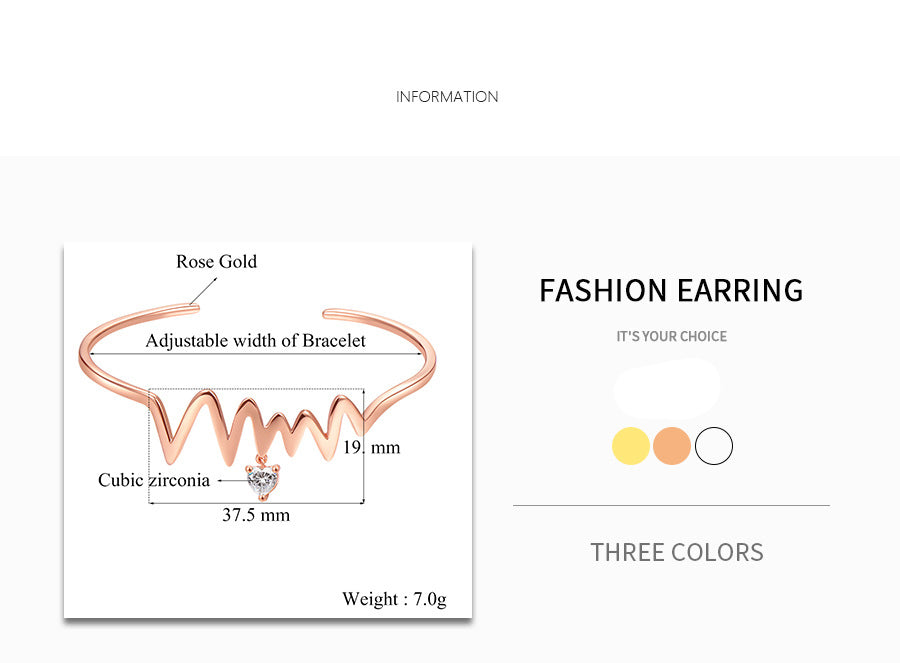Screen dimensions: 900x663
Task: Click the pointer line beside Rose Gold
Action: coord(203,291)
